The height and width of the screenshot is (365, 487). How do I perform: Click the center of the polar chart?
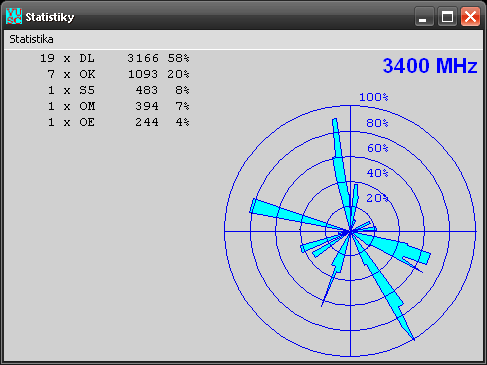point(350,231)
